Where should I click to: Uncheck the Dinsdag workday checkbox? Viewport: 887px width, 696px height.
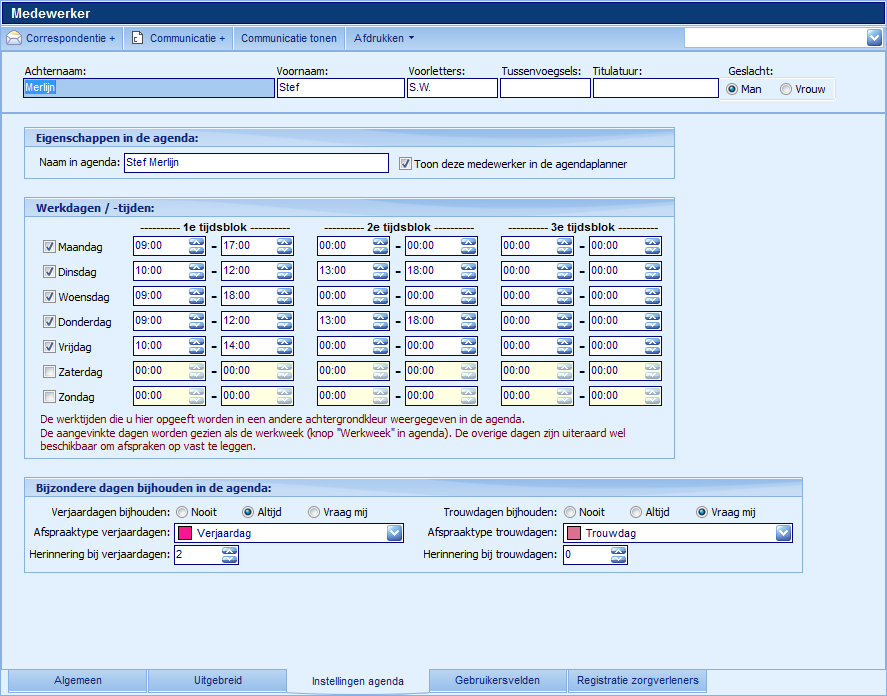49,272
